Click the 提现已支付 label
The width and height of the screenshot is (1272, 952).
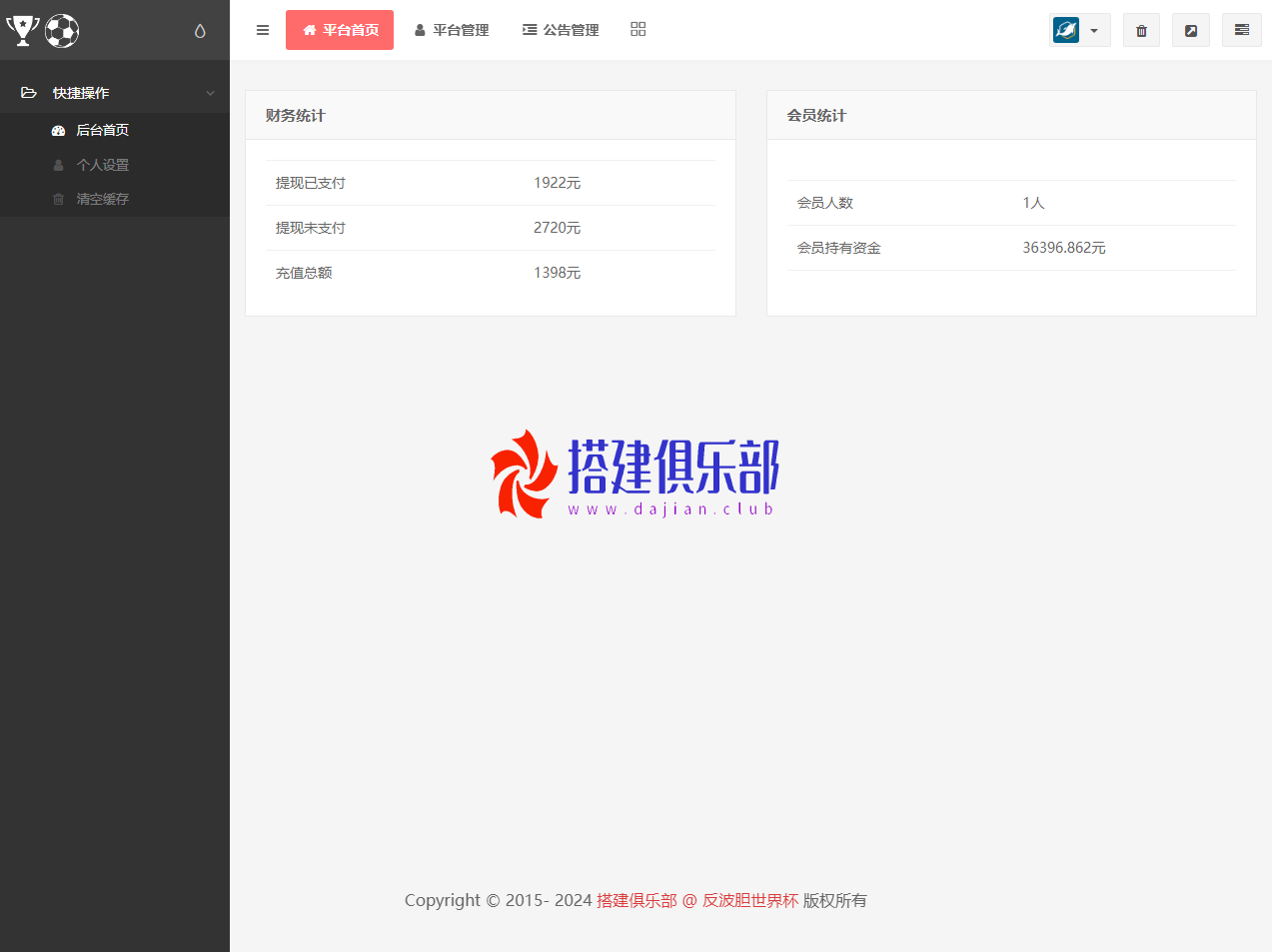[x=311, y=183]
